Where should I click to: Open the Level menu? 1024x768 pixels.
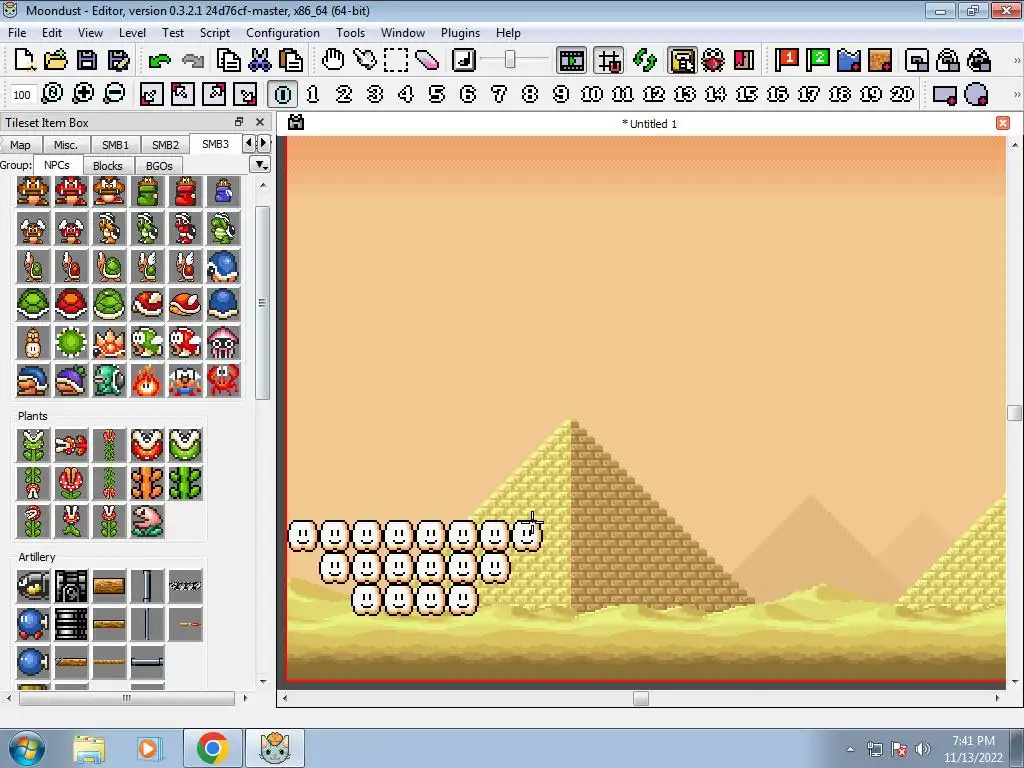[132, 33]
